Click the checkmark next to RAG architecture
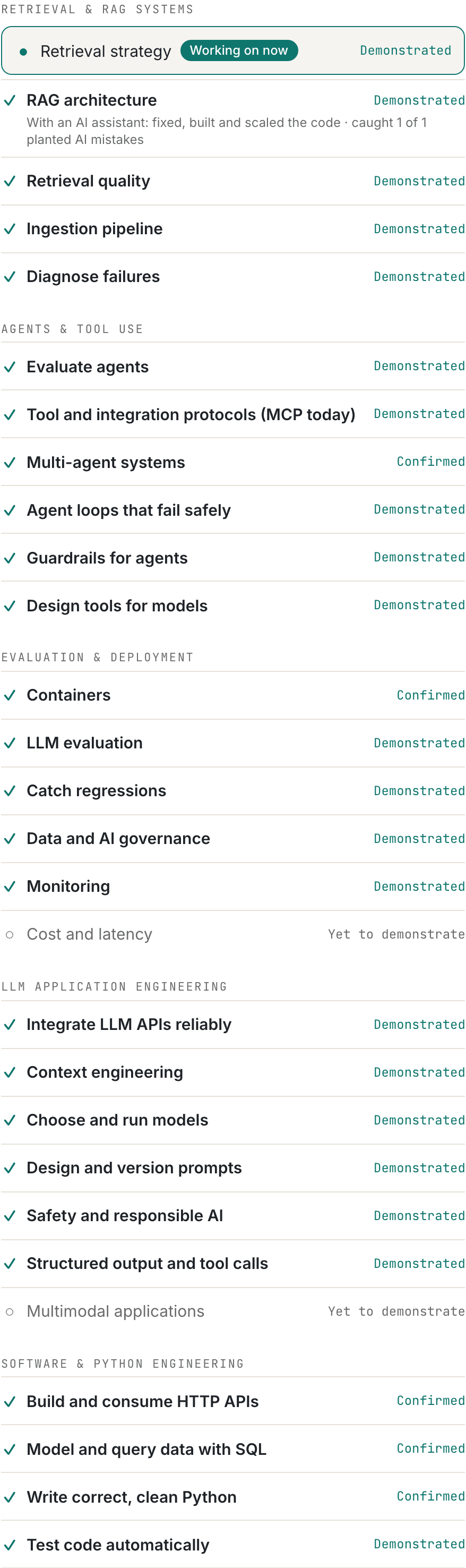Screen dimensions: 466x1568 (x=10, y=100)
